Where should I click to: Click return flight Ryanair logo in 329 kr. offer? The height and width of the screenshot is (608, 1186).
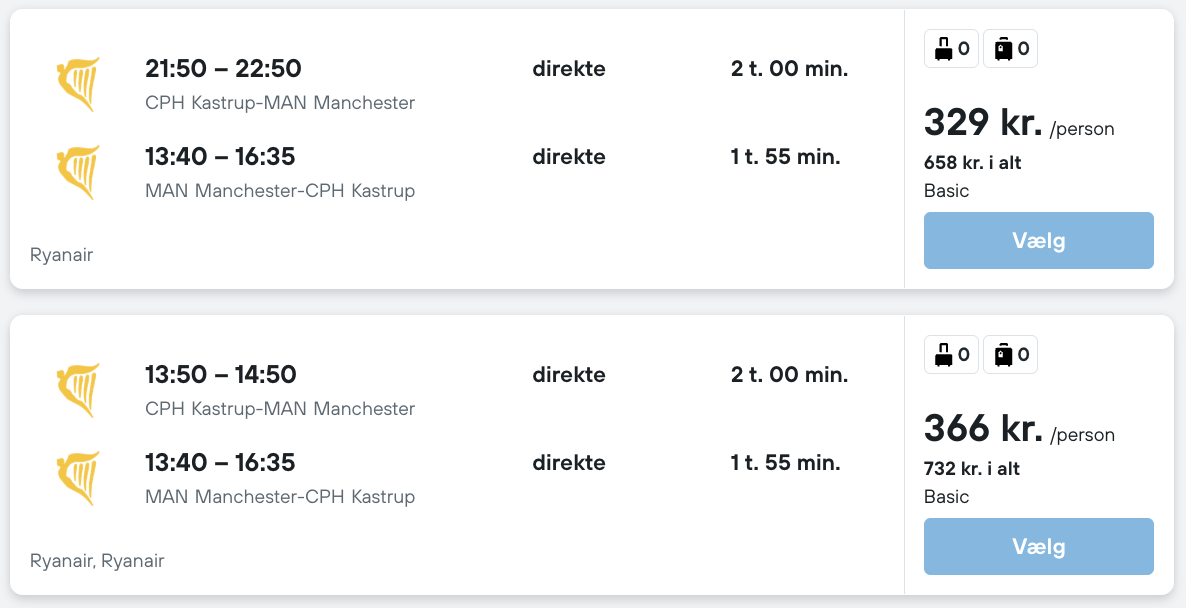[78, 172]
